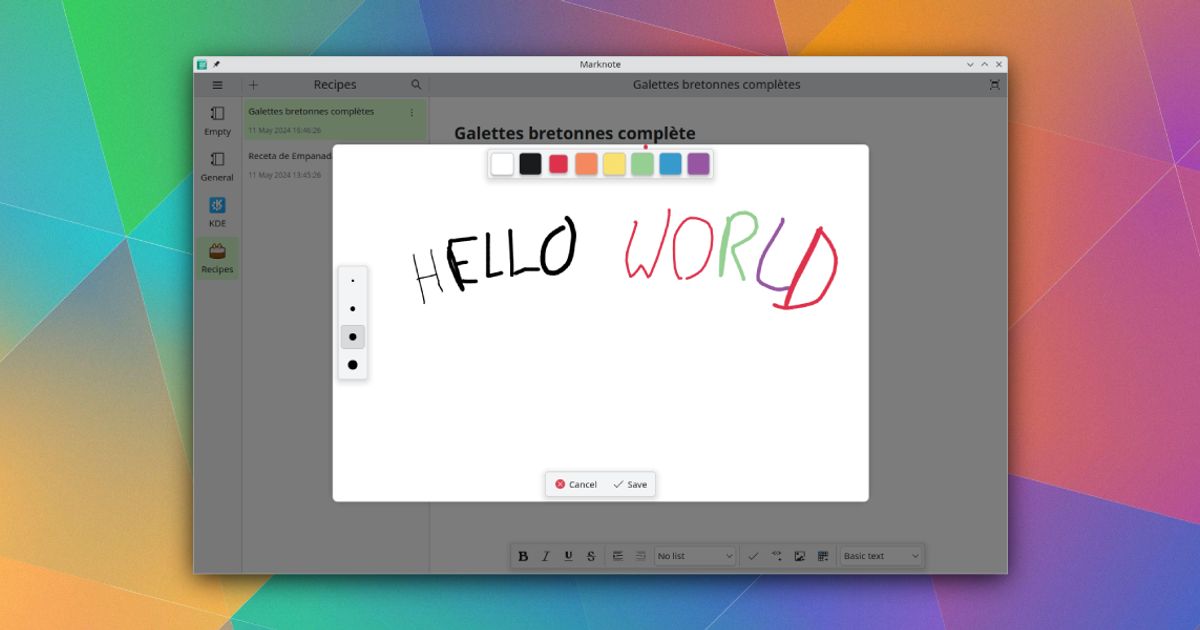Image resolution: width=1200 pixels, height=630 pixels.
Task: Click the Recipes header title
Action: 335,85
